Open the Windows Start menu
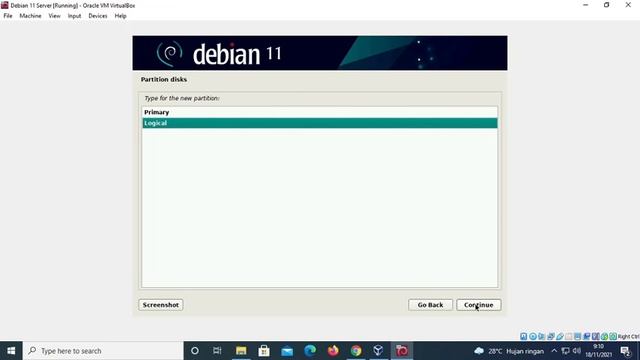 click(x=11, y=351)
